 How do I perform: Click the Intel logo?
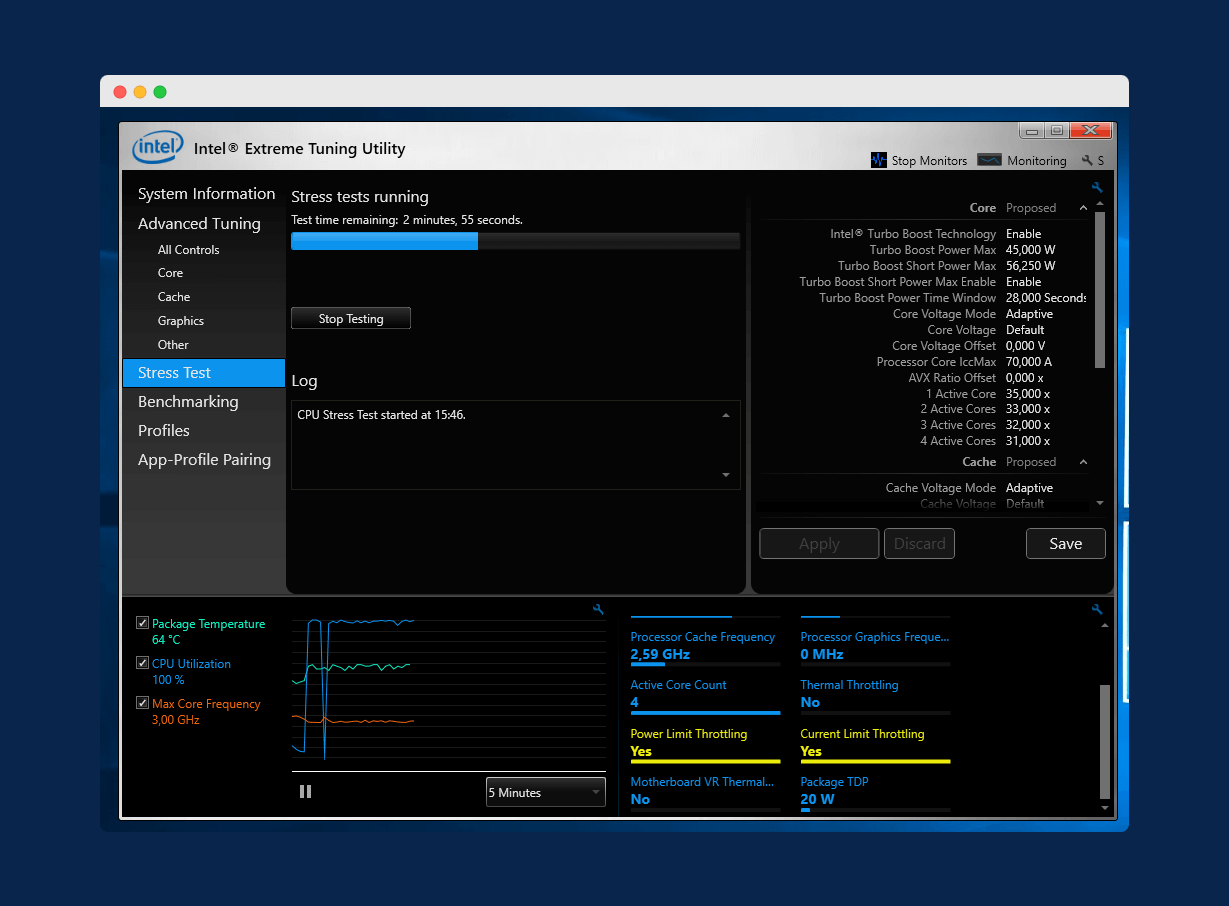pyautogui.click(x=157, y=148)
